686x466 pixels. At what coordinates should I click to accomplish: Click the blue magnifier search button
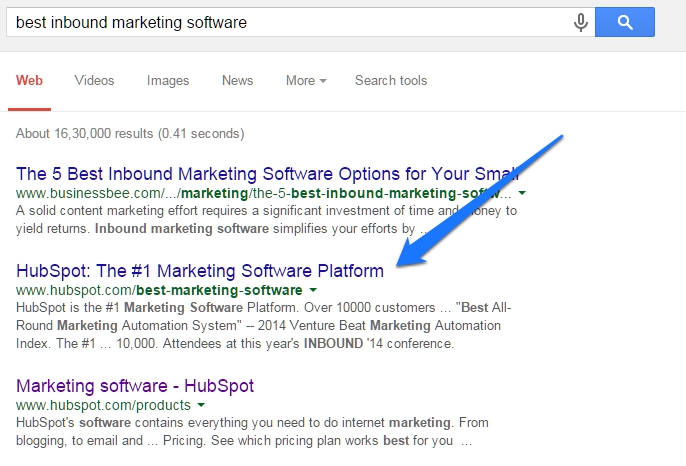click(x=625, y=22)
